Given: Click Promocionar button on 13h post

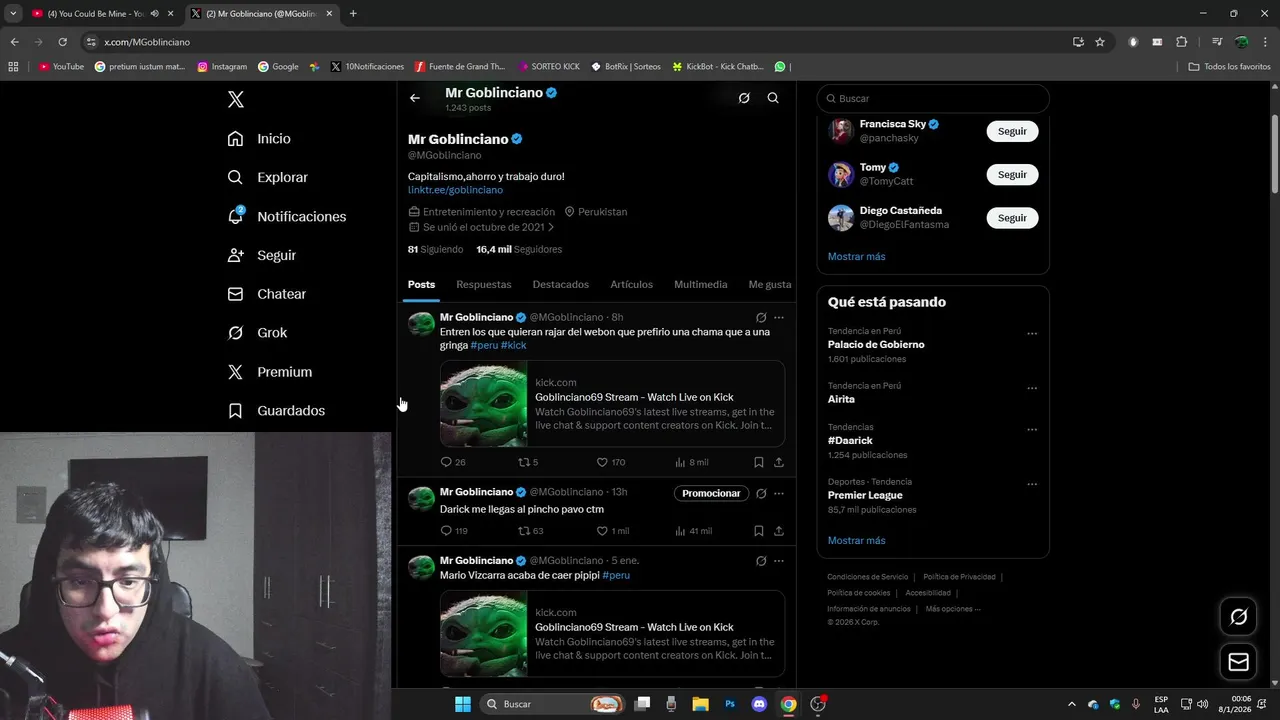Looking at the screenshot, I should (x=711, y=493).
